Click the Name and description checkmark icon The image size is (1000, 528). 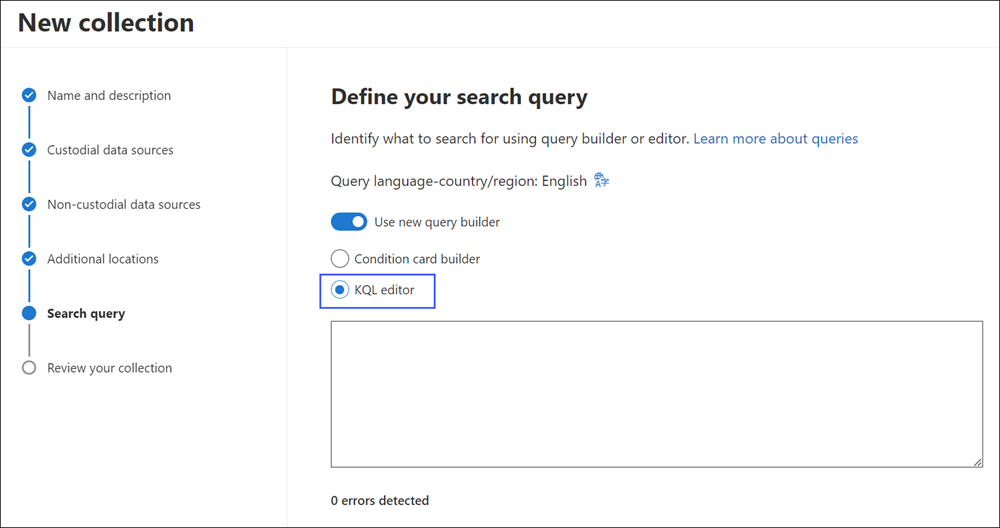click(x=29, y=96)
